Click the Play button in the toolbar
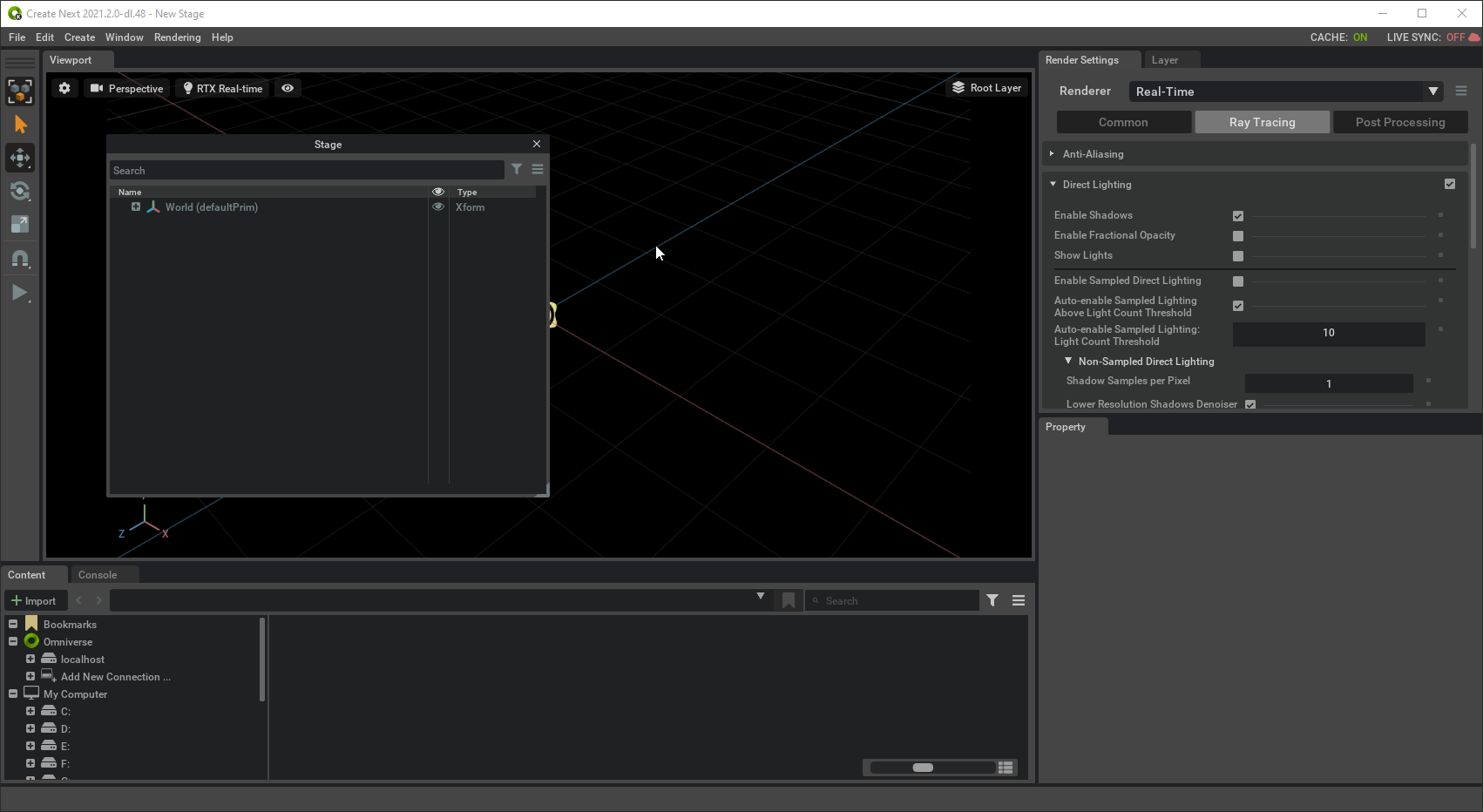 [x=19, y=293]
